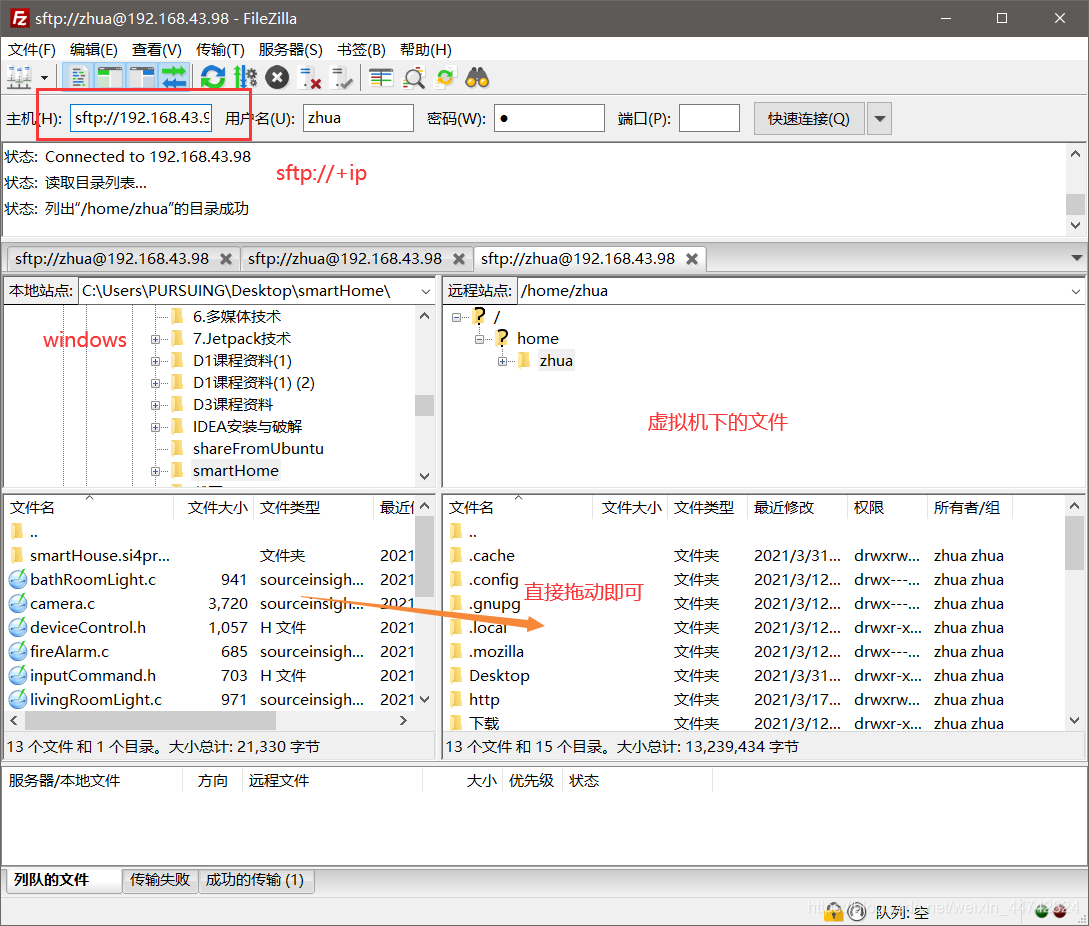Image resolution: width=1089 pixels, height=926 pixels.
Task: Collapse the remote root / node
Action: click(x=456, y=317)
